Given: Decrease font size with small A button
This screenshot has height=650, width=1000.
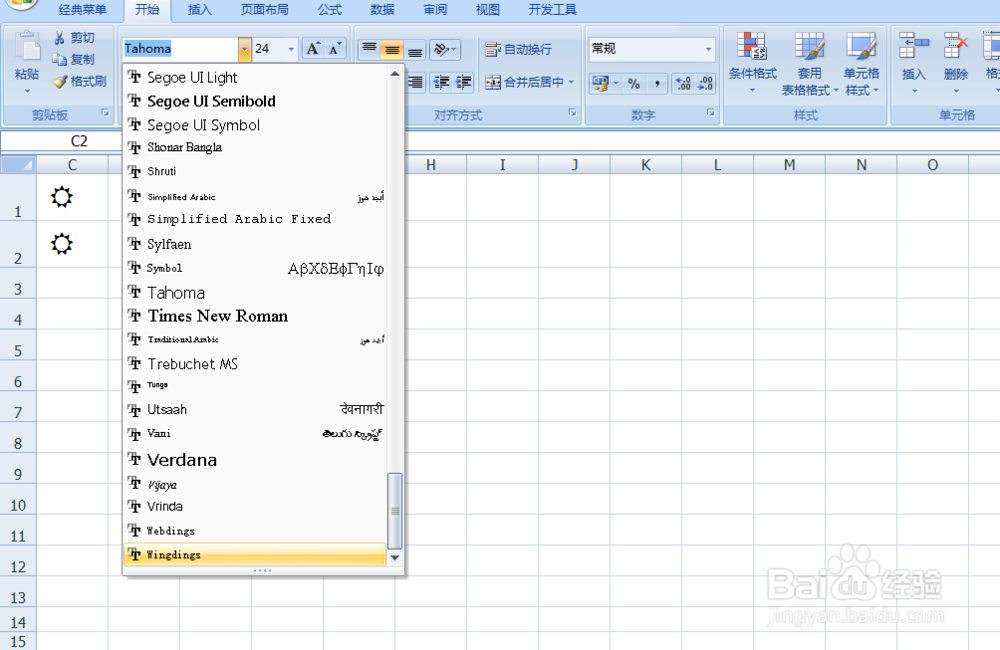Looking at the screenshot, I should [x=335, y=48].
